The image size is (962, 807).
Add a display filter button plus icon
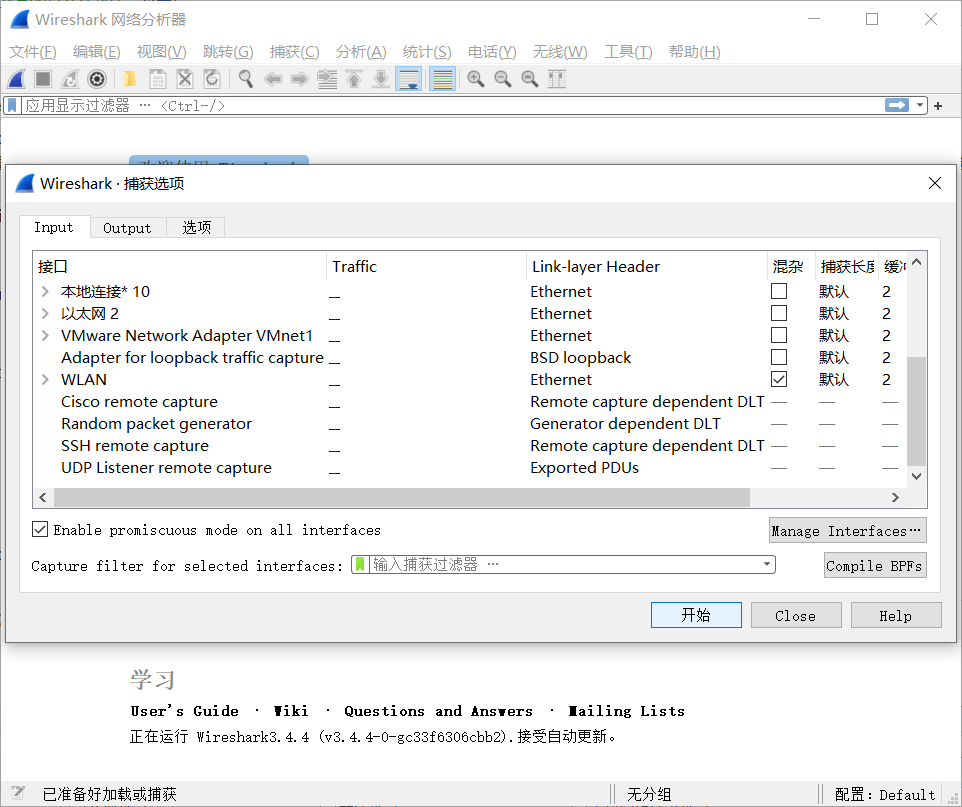click(938, 106)
